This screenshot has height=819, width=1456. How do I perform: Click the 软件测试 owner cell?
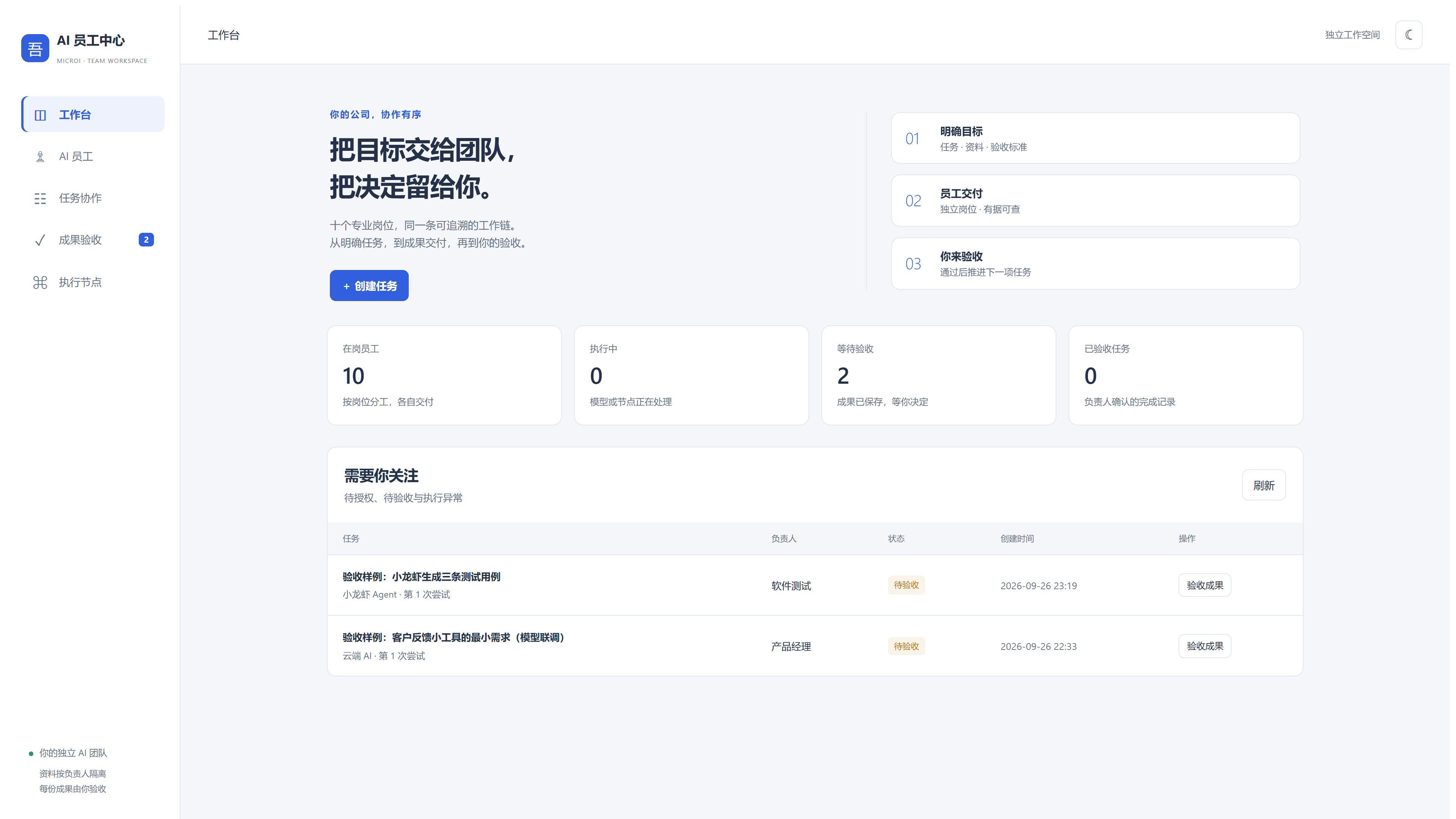tap(791, 585)
